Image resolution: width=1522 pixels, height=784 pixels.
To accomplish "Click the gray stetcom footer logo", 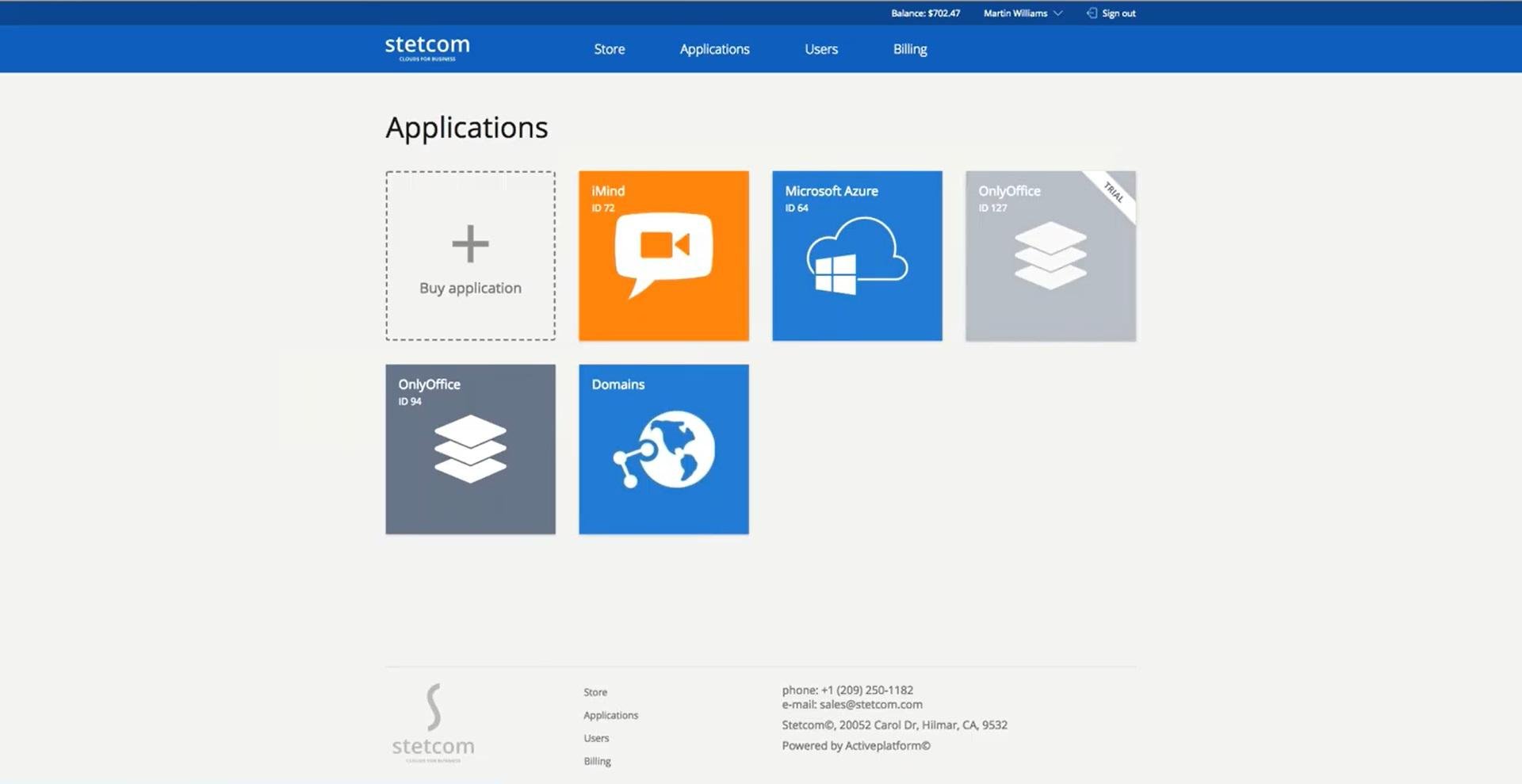I will pos(433,723).
